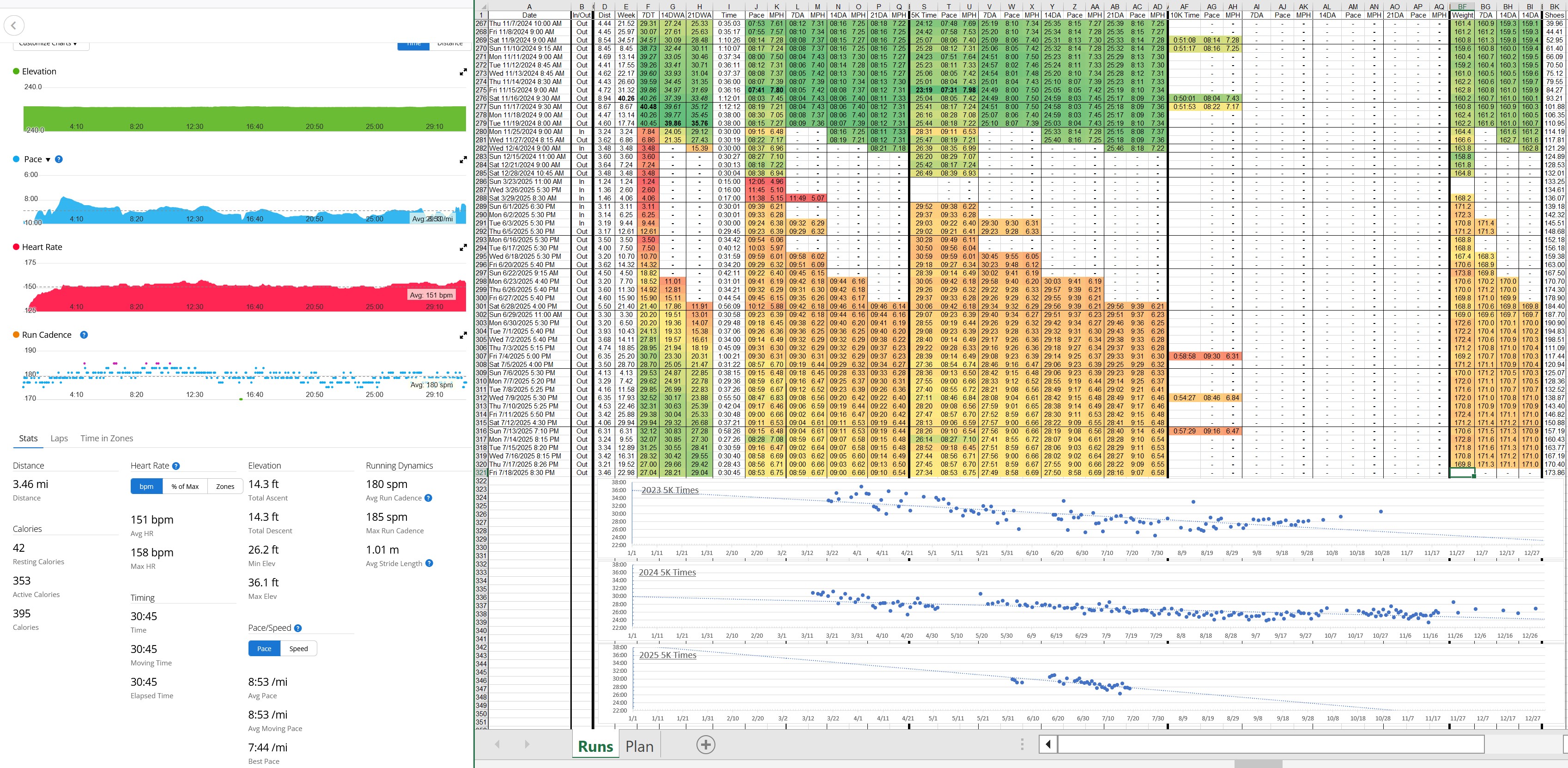Select column header A in Excel

(529, 6)
